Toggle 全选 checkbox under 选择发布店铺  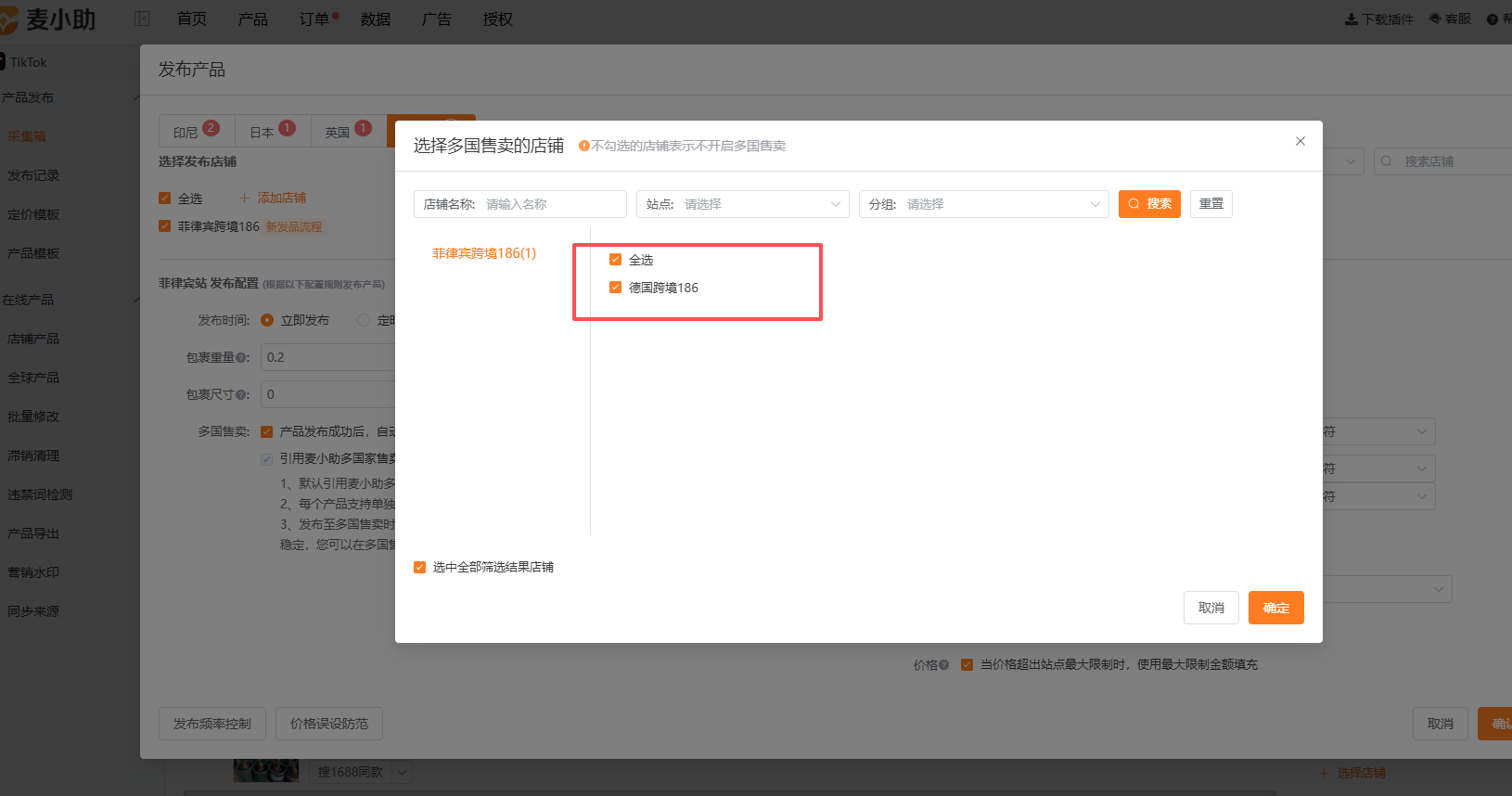pyautogui.click(x=164, y=199)
